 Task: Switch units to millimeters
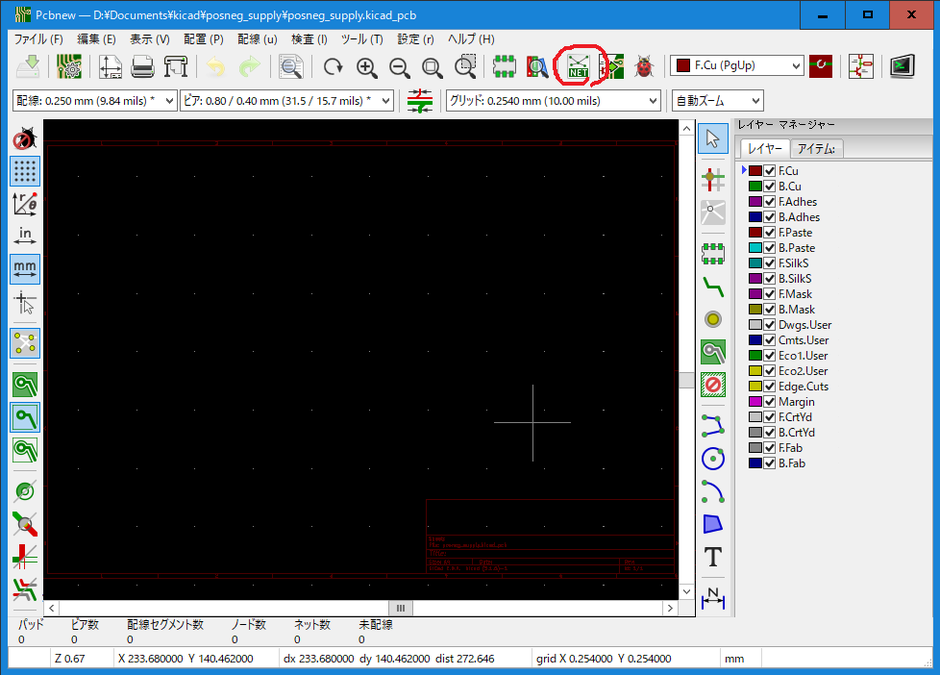pyautogui.click(x=25, y=268)
